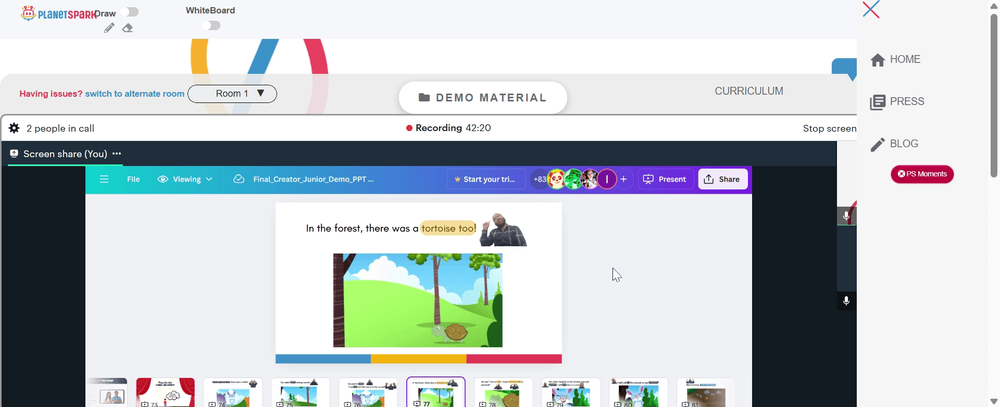The image size is (1000, 407).
Task: Select slide thumbnail 73
Action: pyautogui.click(x=165, y=392)
